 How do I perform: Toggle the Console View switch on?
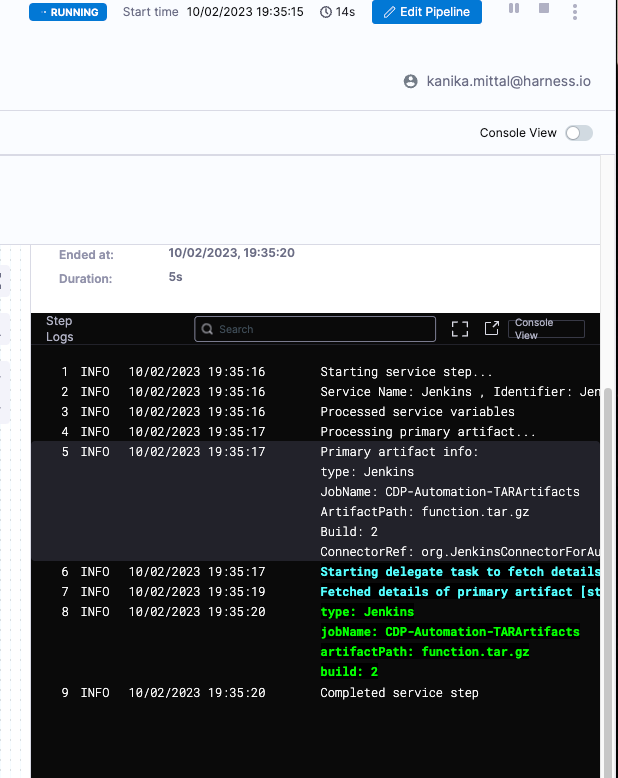coord(578,133)
